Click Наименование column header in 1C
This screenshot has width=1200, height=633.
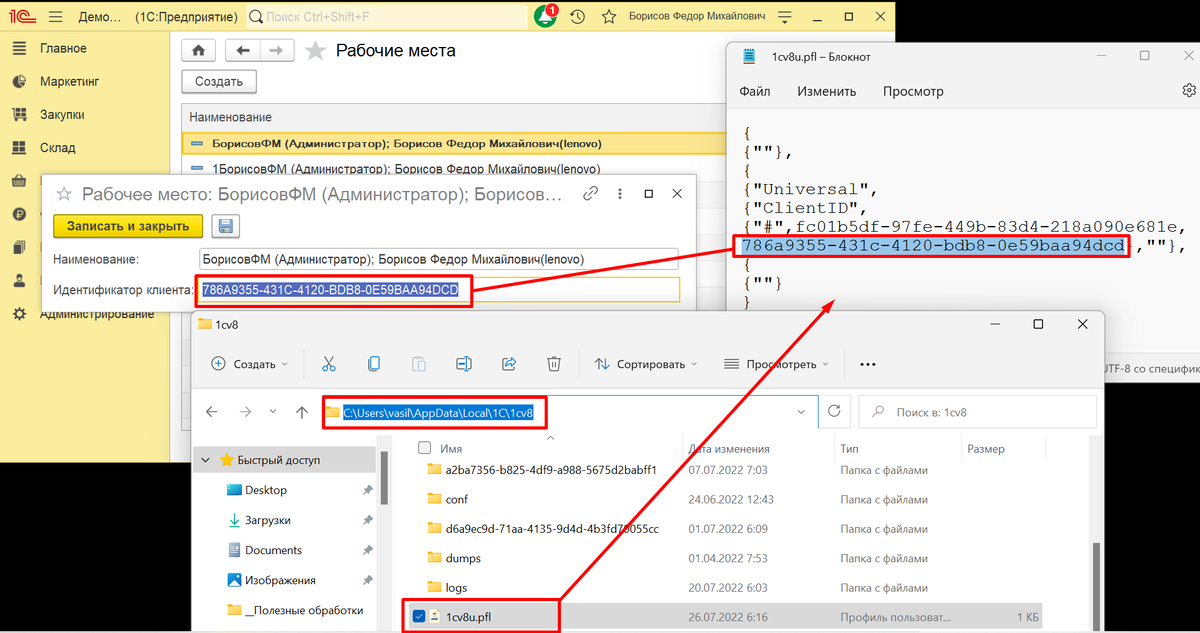click(x=230, y=117)
